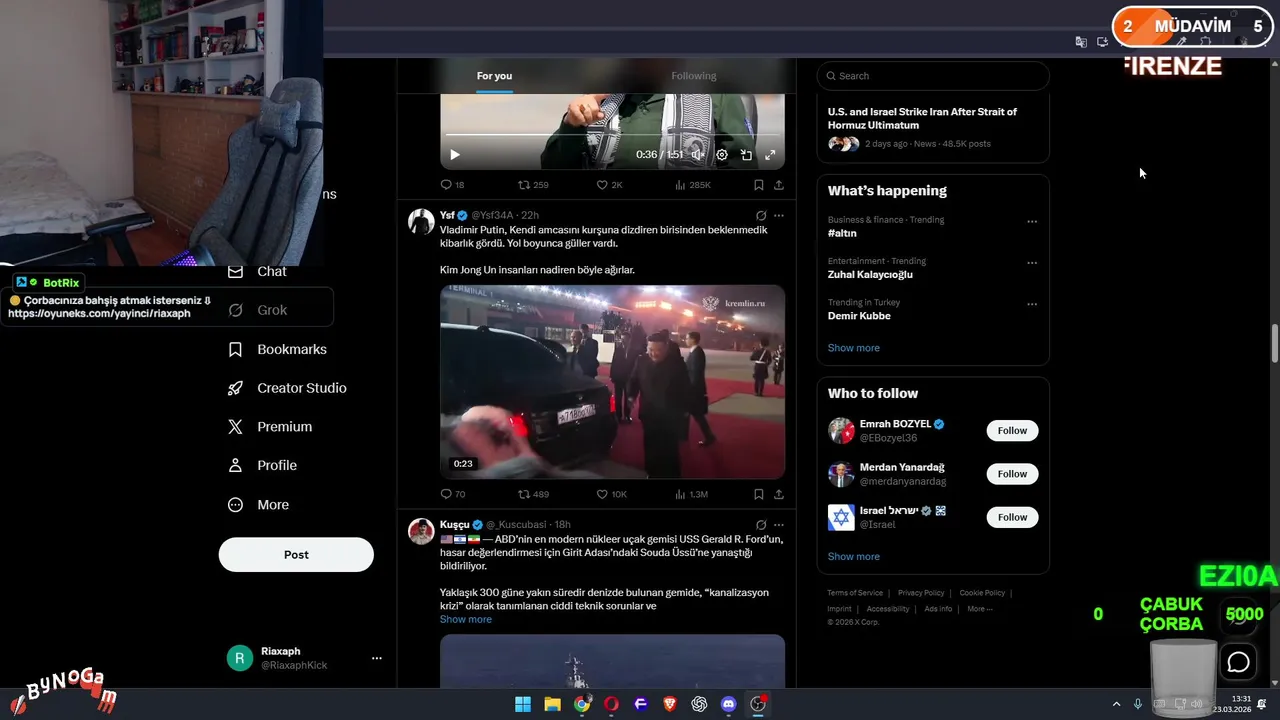1280x720 pixels.
Task: Repost the Ysf post with 489 reposts
Action: tap(533, 494)
